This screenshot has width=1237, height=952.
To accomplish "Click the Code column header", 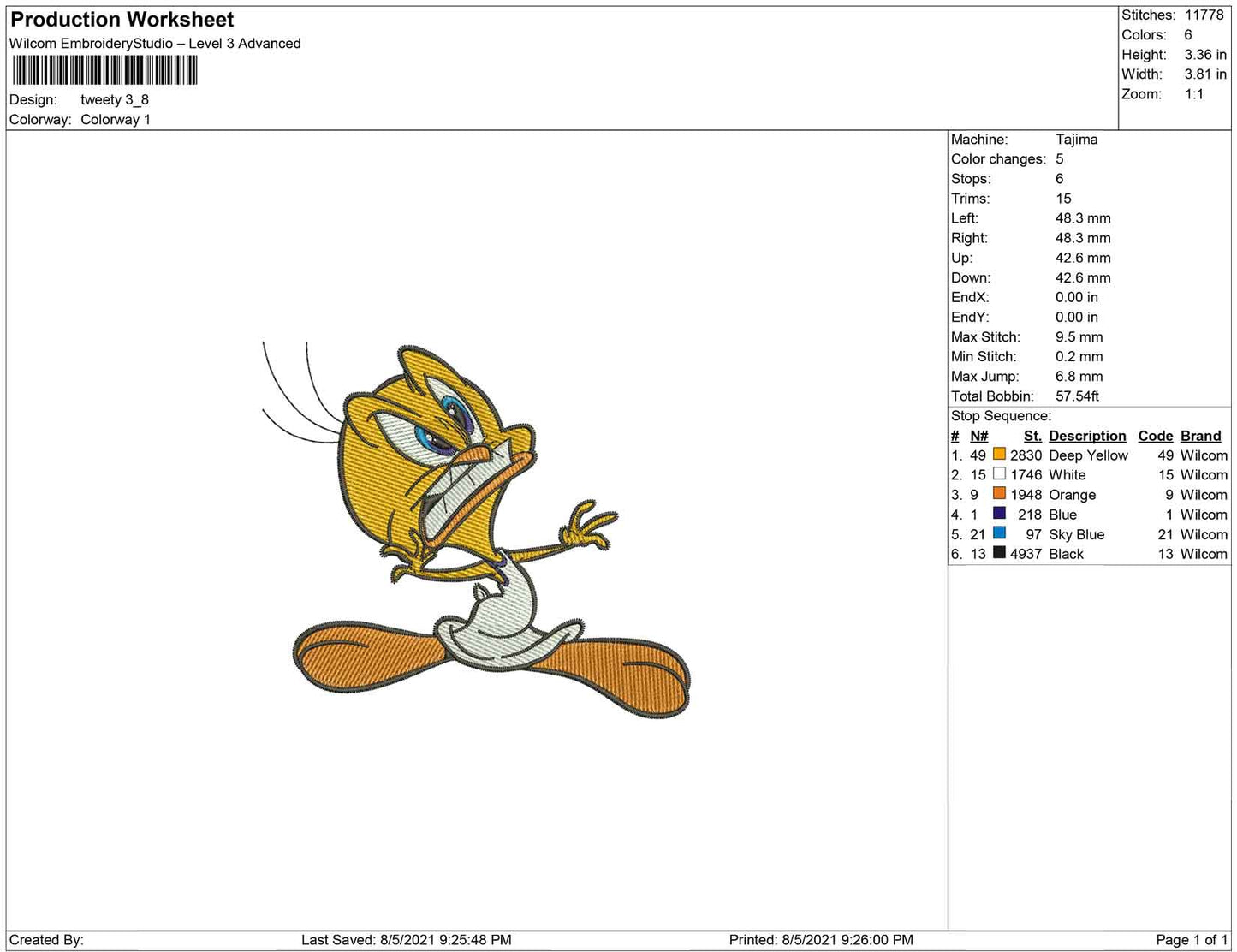I will [1155, 436].
